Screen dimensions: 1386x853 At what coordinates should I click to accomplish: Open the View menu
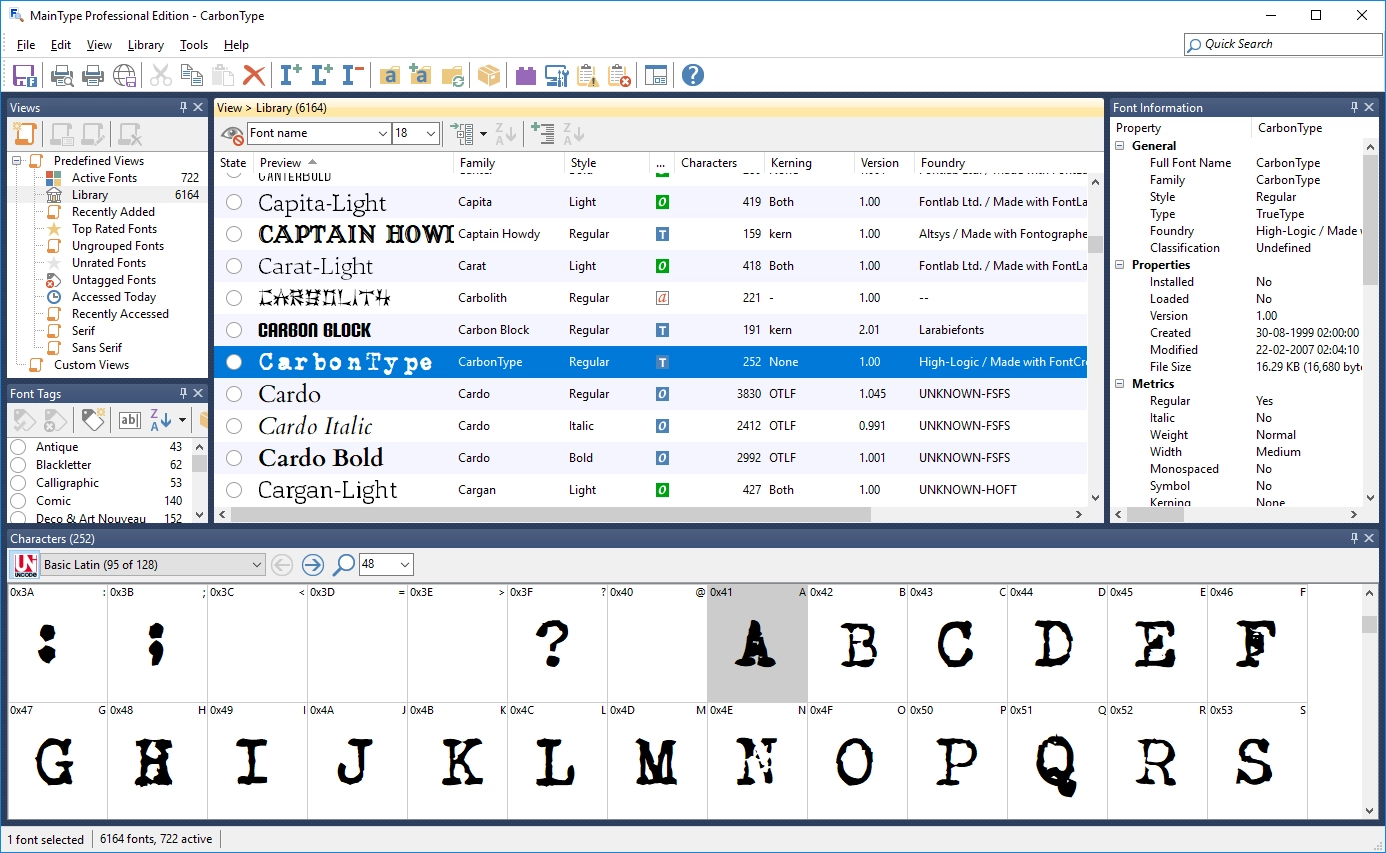99,45
